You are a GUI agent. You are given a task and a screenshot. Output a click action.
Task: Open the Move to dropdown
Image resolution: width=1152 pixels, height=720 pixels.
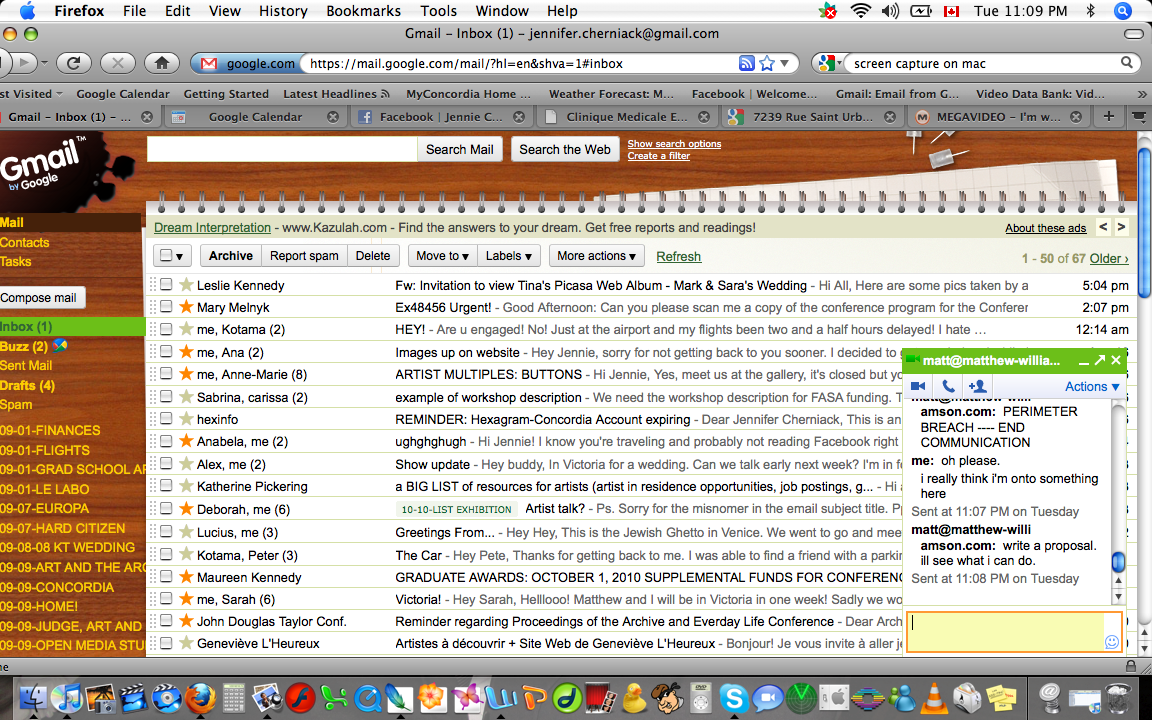click(x=442, y=256)
